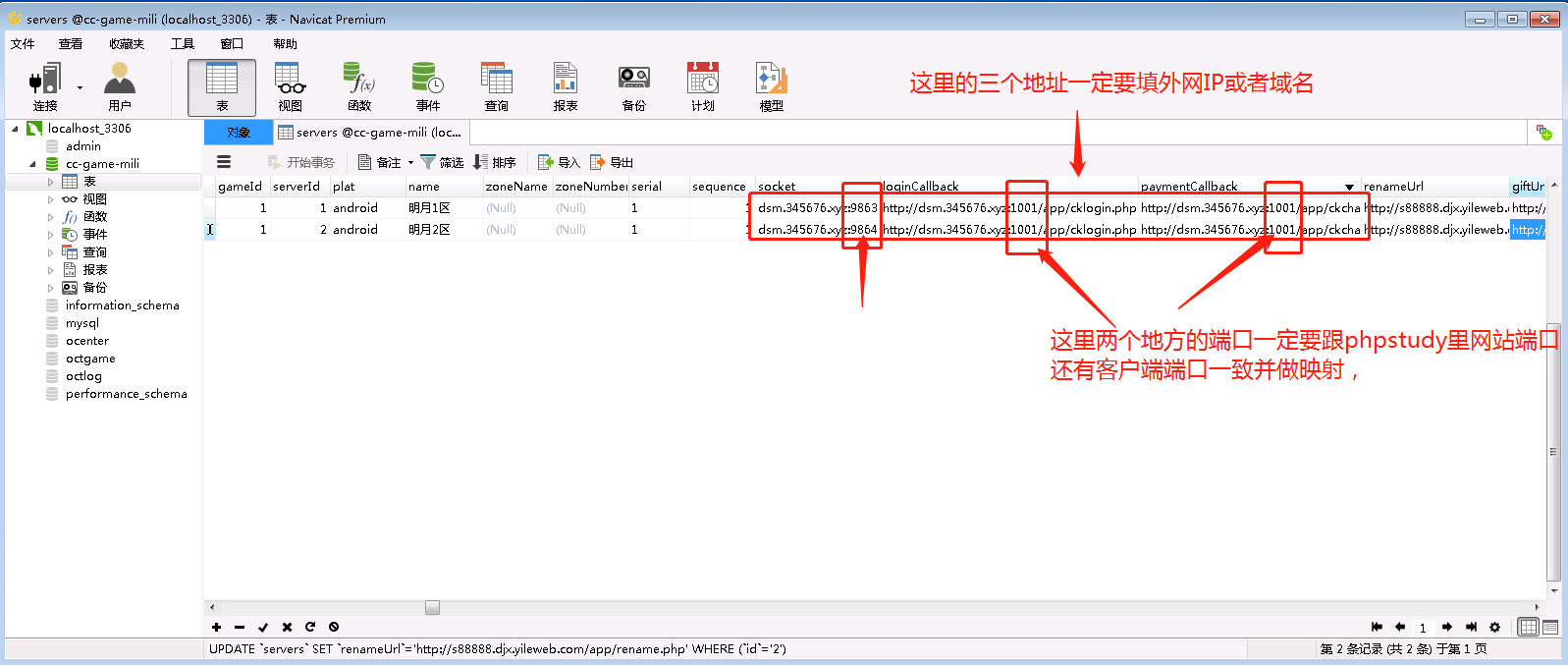Image resolution: width=1568 pixels, height=665 pixels.
Task: Click the 备份 (Backup) toolbar icon
Action: 634,86
